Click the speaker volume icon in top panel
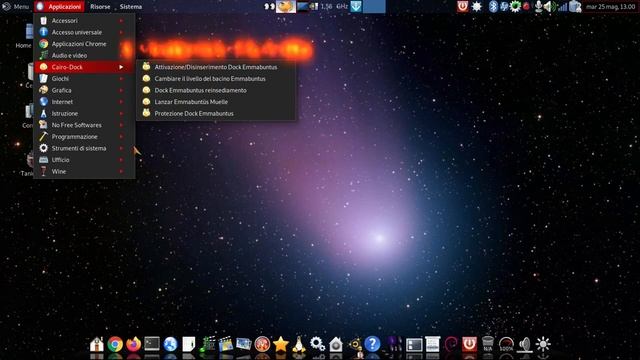This screenshot has height=360, width=640. click(549, 6)
